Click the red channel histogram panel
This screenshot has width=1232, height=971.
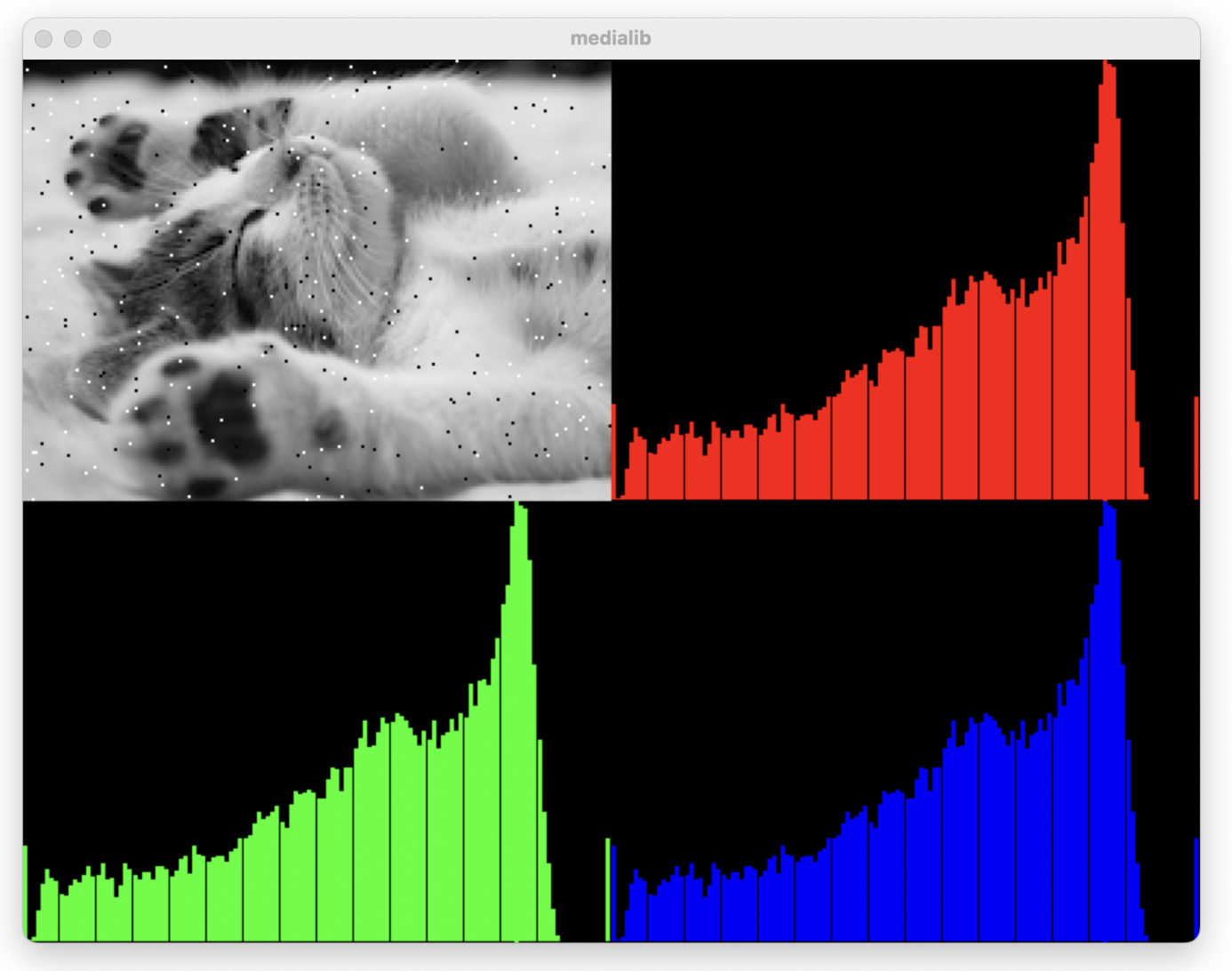[906, 280]
